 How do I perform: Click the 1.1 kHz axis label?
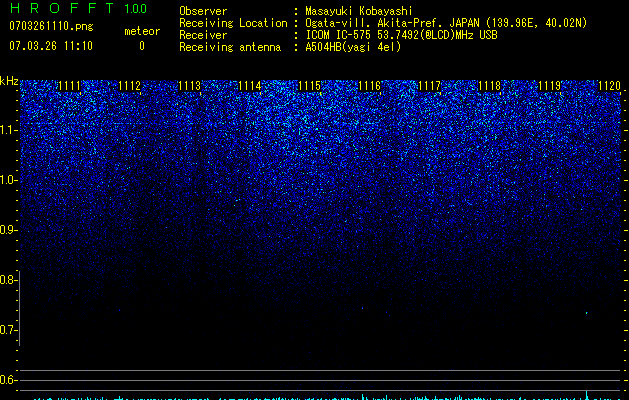8,130
